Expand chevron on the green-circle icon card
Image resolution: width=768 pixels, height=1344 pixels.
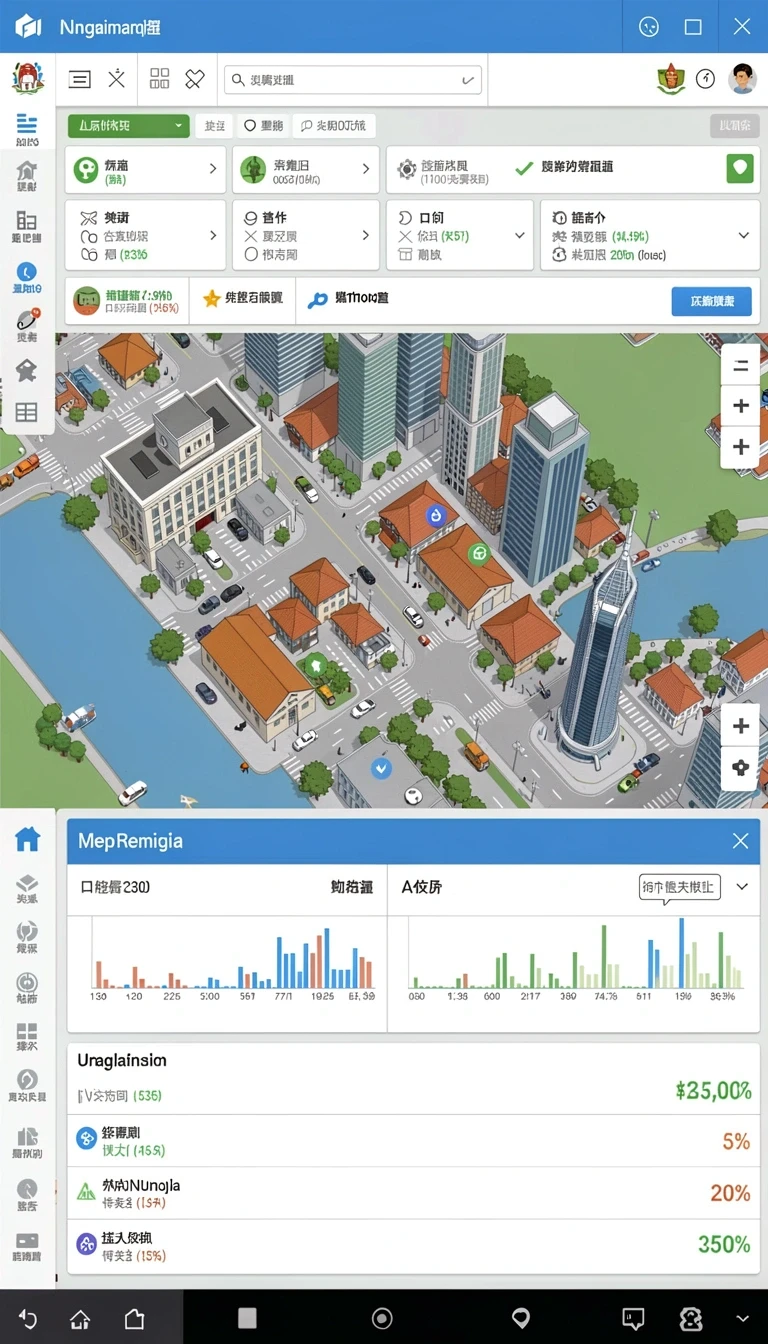click(x=213, y=169)
